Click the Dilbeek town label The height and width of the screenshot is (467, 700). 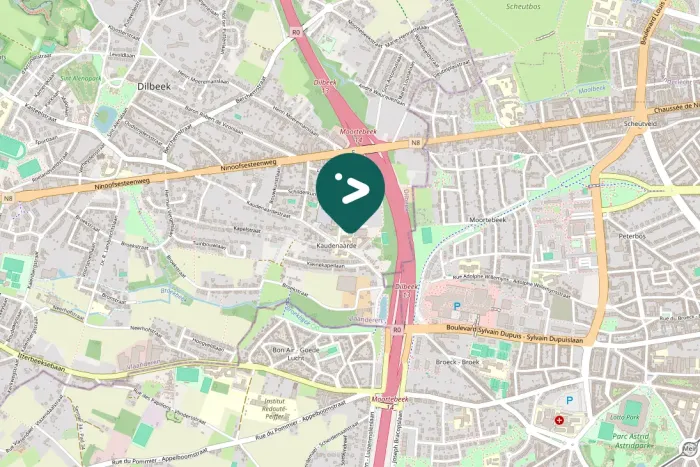coord(154,87)
